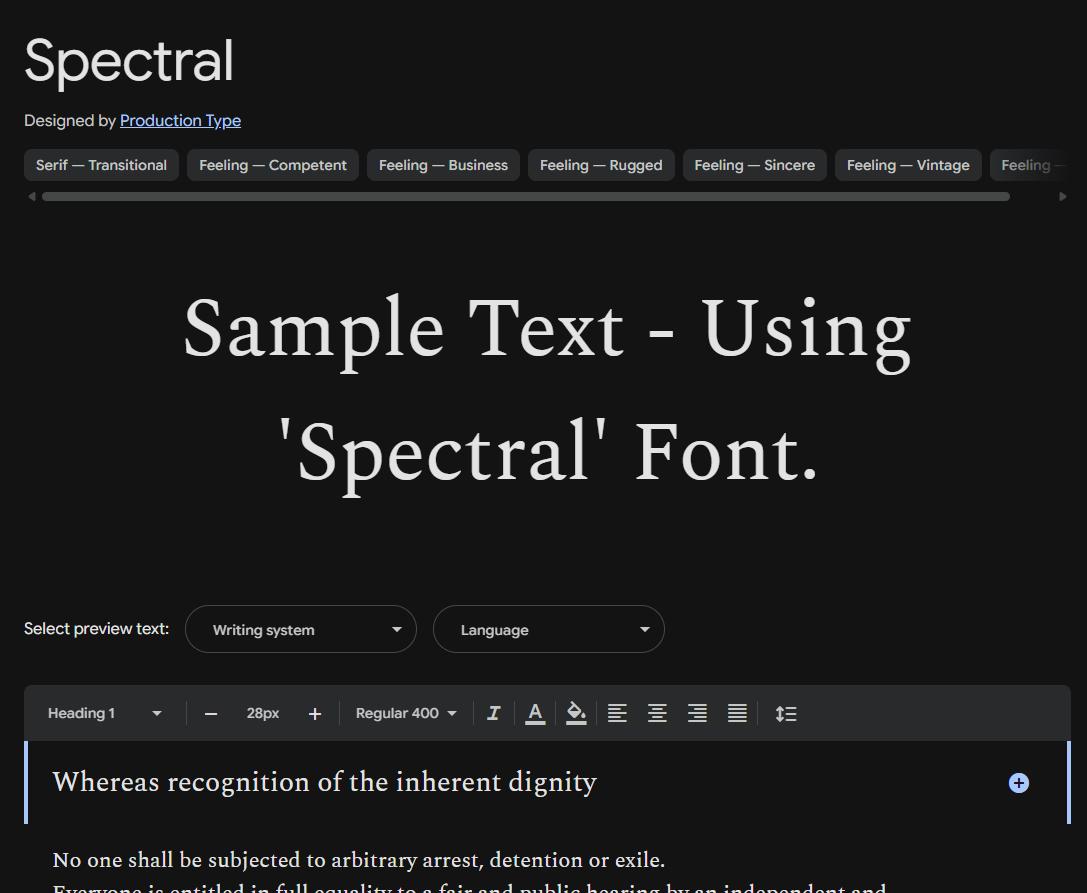
Task: Select the Serif — Transitional tag
Action: 101,165
